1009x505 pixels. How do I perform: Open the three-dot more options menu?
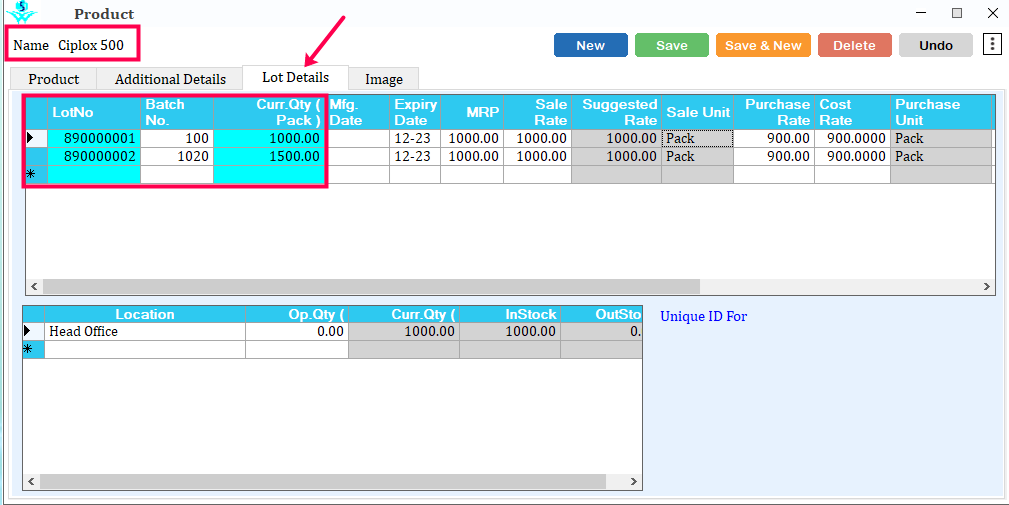[x=992, y=44]
